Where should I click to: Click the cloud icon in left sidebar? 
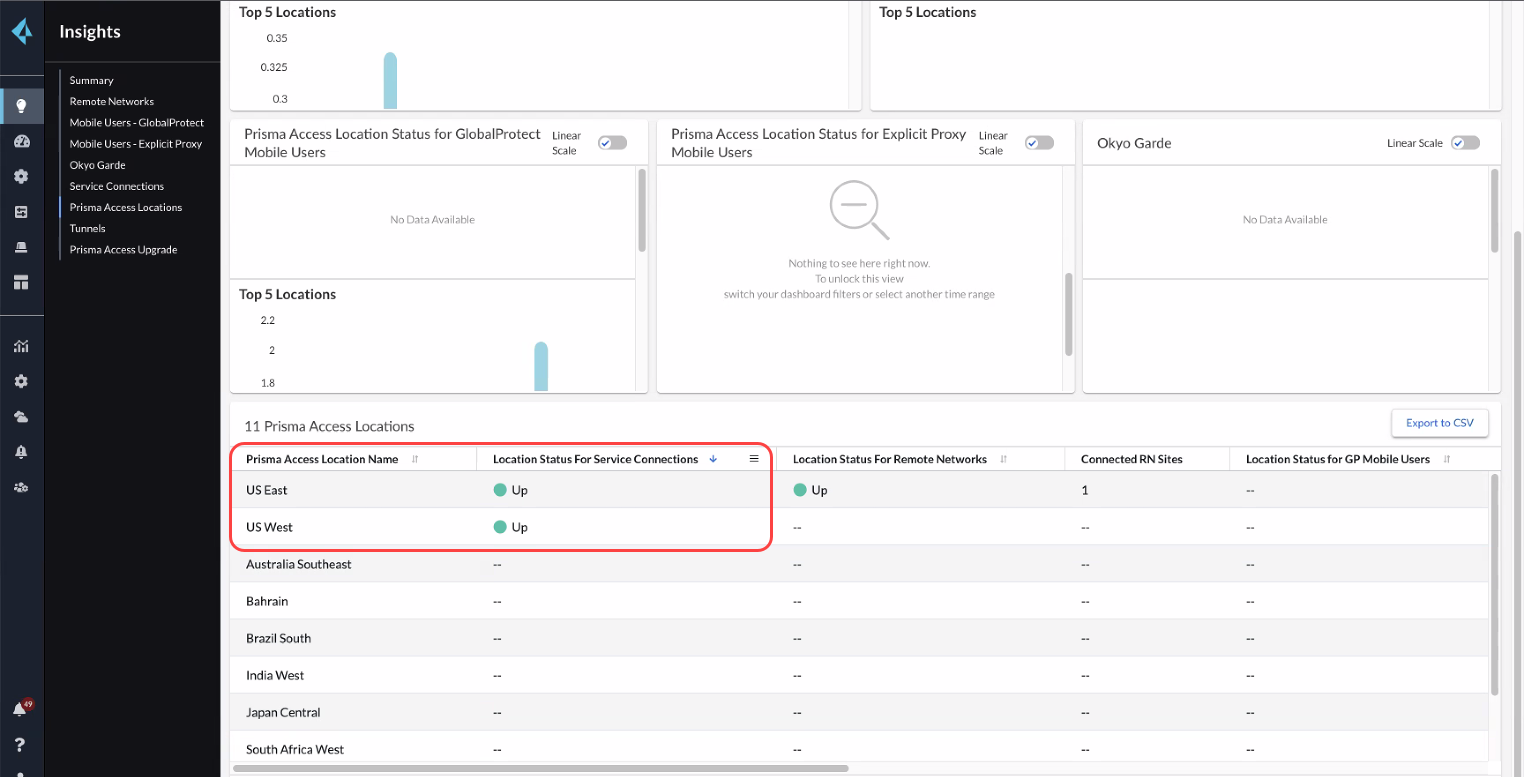tap(21, 416)
